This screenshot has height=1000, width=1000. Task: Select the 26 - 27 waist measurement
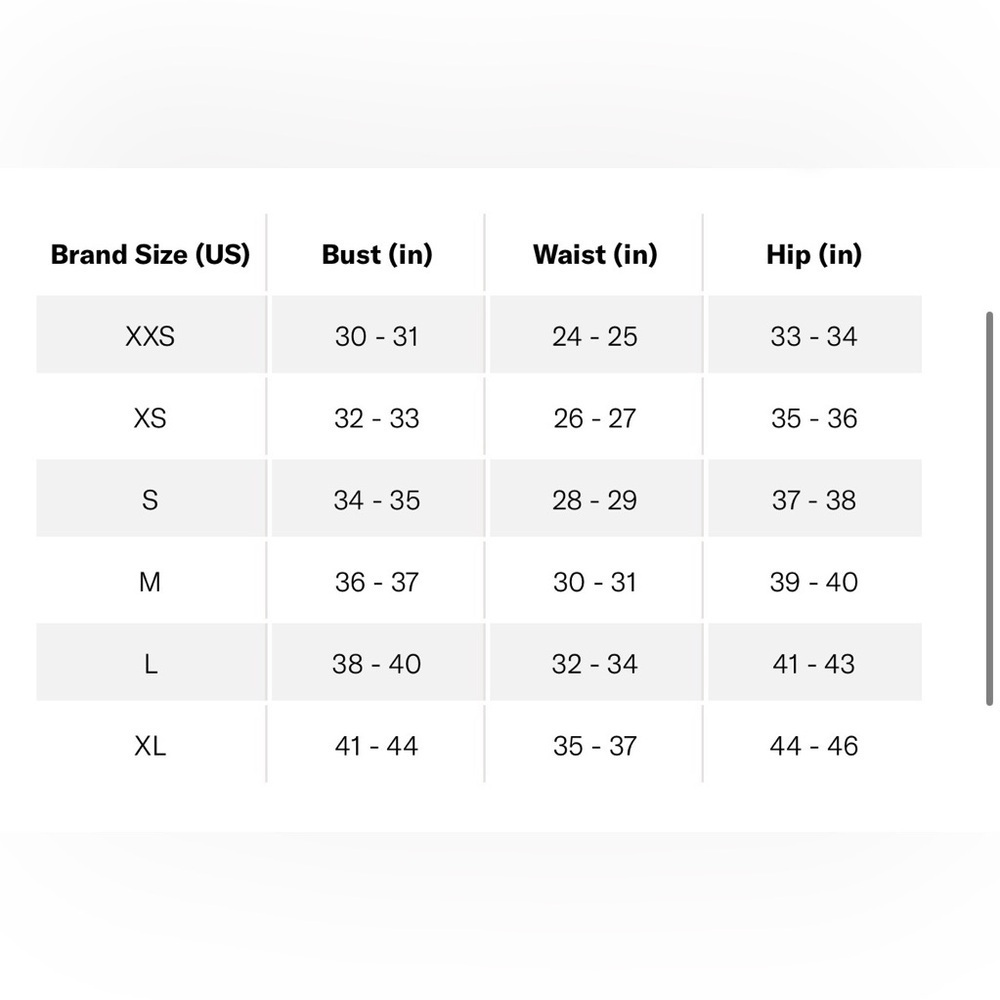tap(595, 418)
